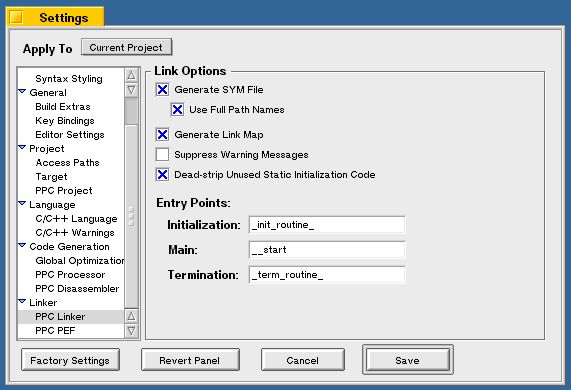Collapse the General tree group
This screenshot has height=390, width=571.
22,91
